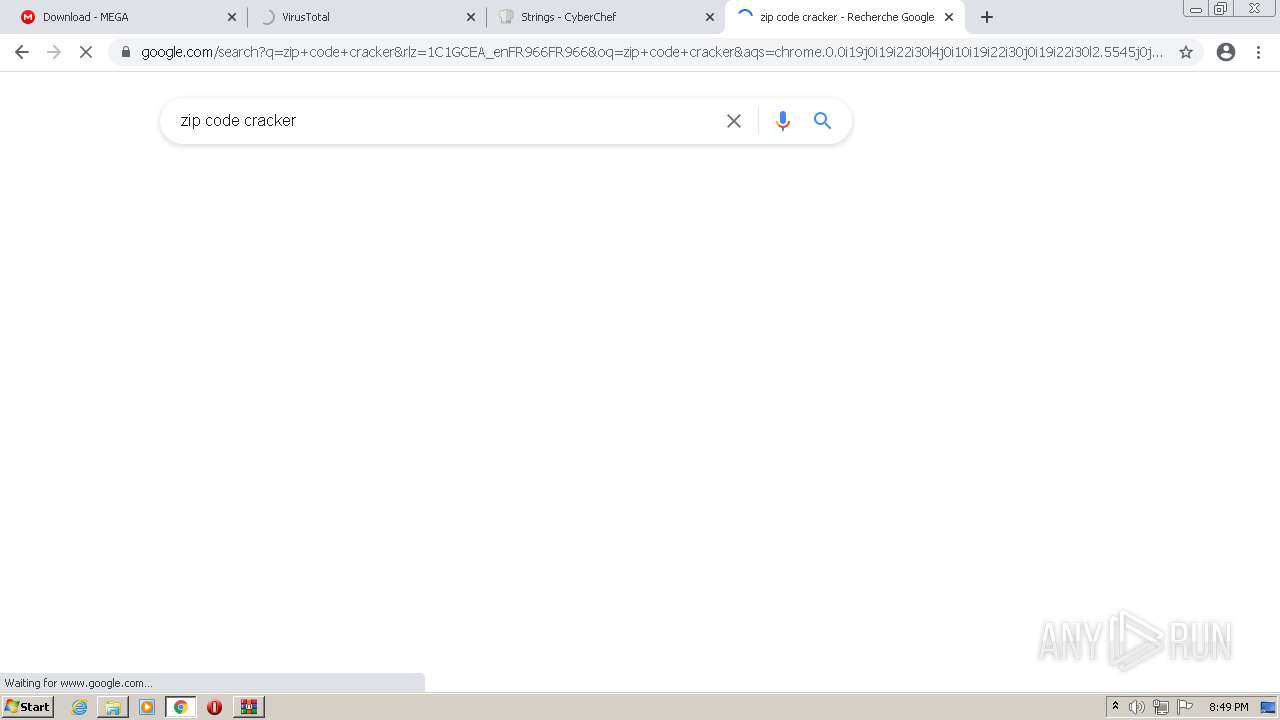The height and width of the screenshot is (720, 1280).
Task: Open a new browser tab
Action: click(x=987, y=17)
